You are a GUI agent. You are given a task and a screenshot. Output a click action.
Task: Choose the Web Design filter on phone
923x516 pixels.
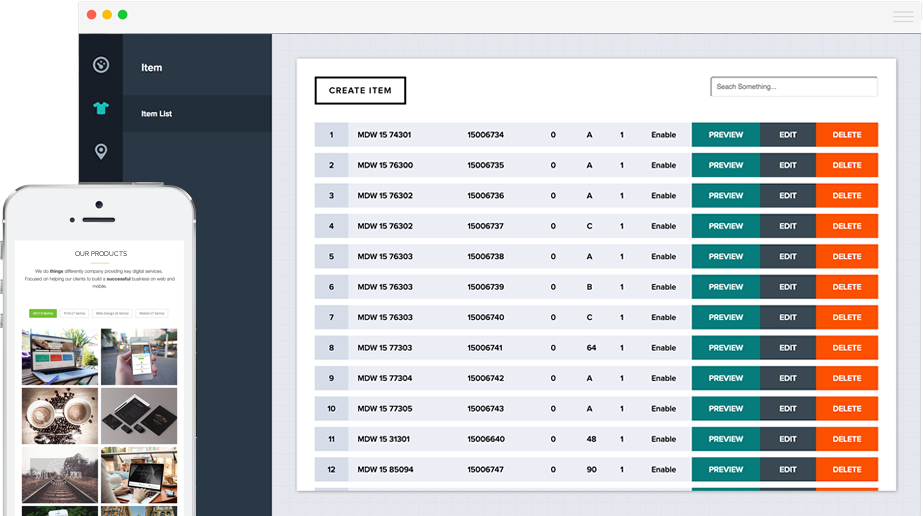[x=112, y=313]
